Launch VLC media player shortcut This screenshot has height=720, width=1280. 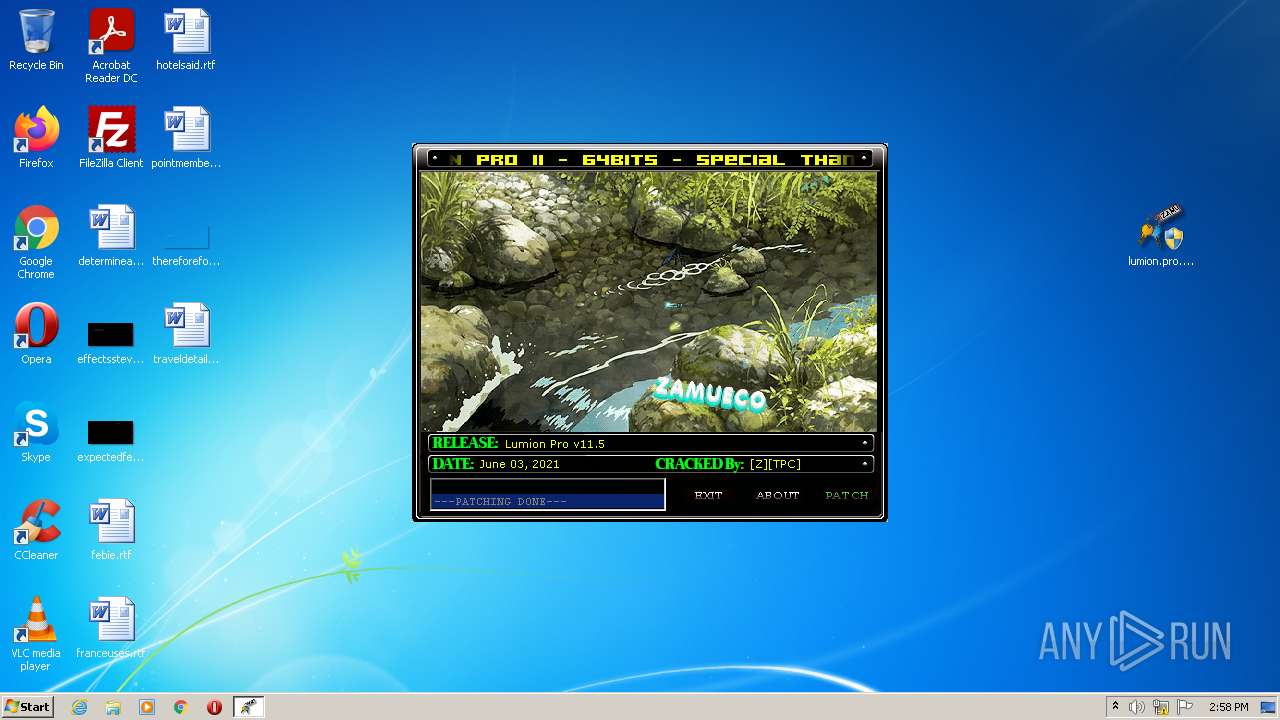point(36,634)
